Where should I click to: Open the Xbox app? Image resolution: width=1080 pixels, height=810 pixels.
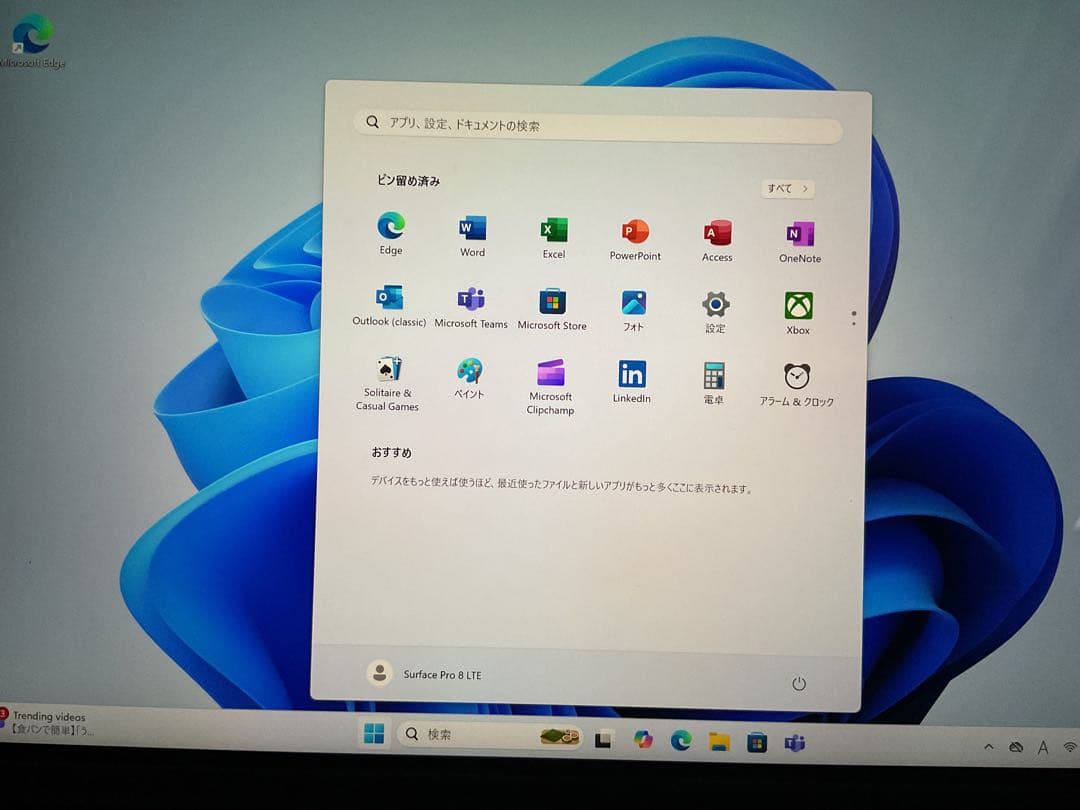[797, 301]
